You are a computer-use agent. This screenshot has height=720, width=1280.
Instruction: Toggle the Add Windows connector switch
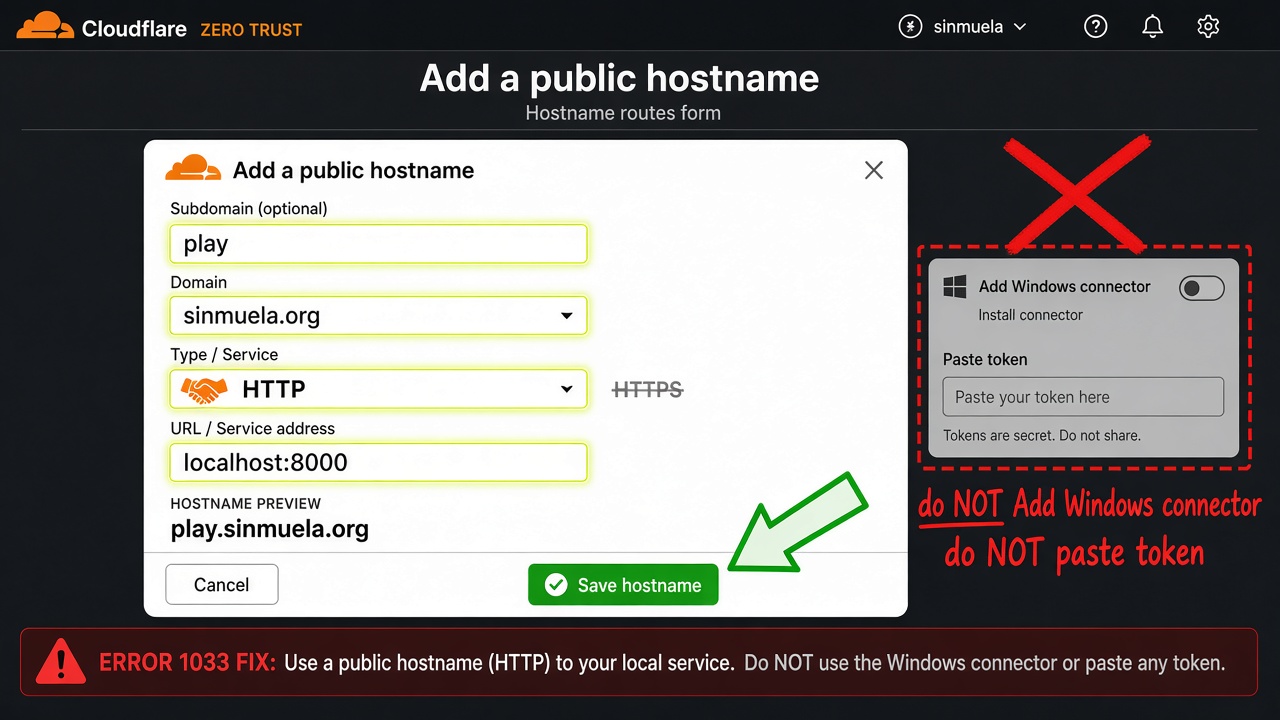click(1201, 288)
